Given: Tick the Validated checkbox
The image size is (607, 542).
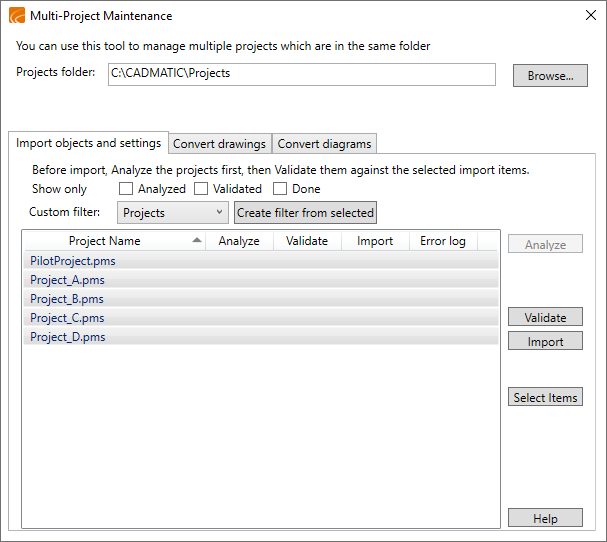Looking at the screenshot, I should pos(201,189).
